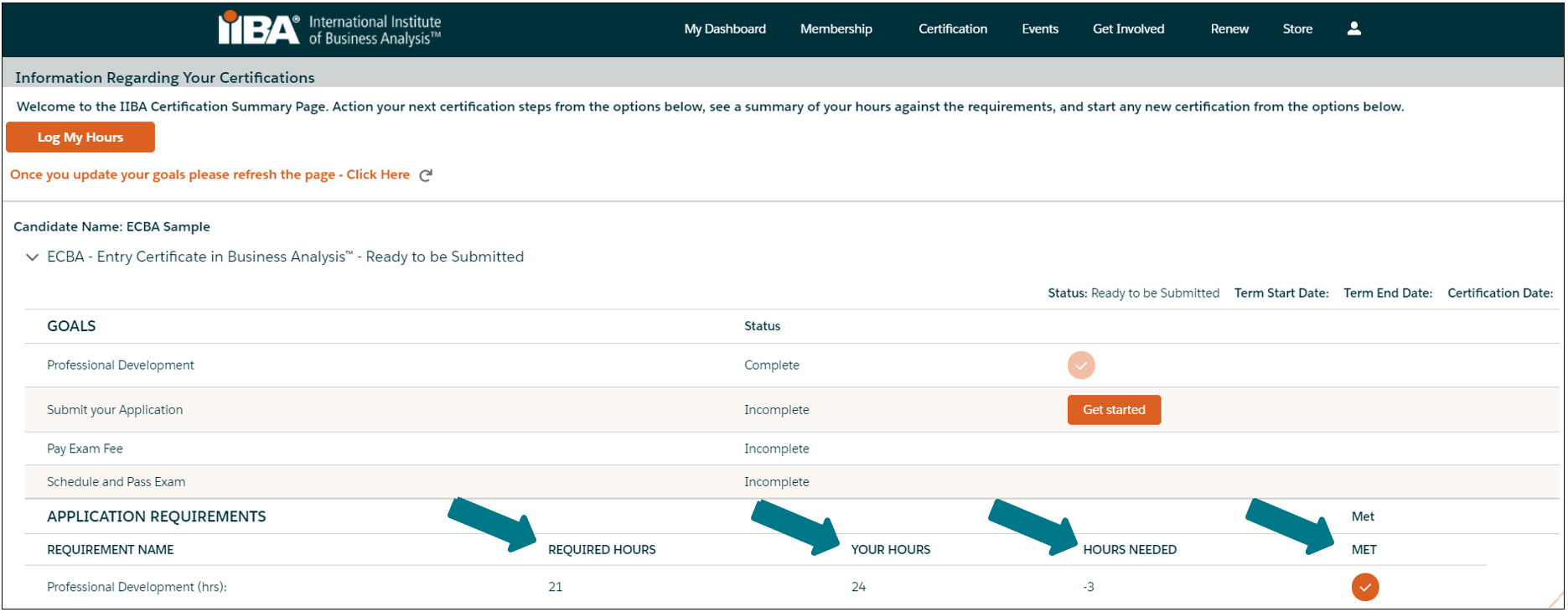Open My Dashboard menu
Viewport: 1568px width, 612px height.
click(x=725, y=29)
